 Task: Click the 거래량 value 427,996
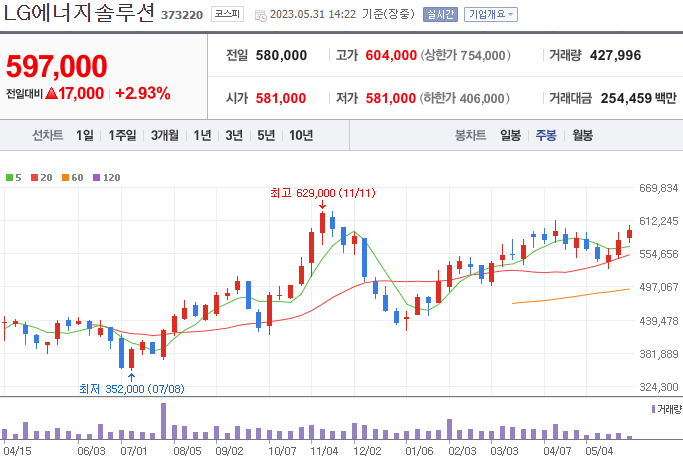pyautogui.click(x=615, y=55)
